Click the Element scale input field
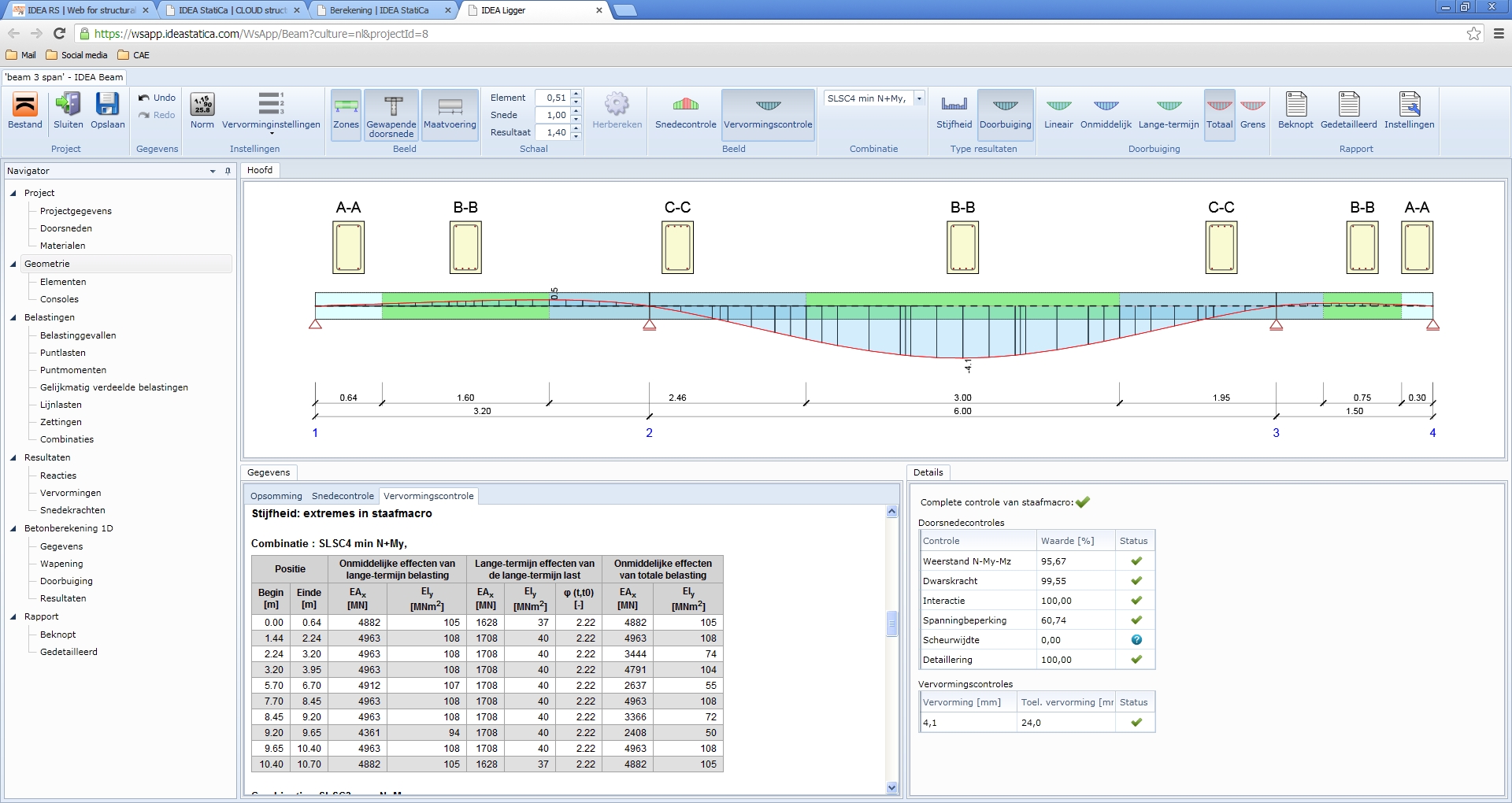Viewport: 1512px width, 803px height. (553, 98)
